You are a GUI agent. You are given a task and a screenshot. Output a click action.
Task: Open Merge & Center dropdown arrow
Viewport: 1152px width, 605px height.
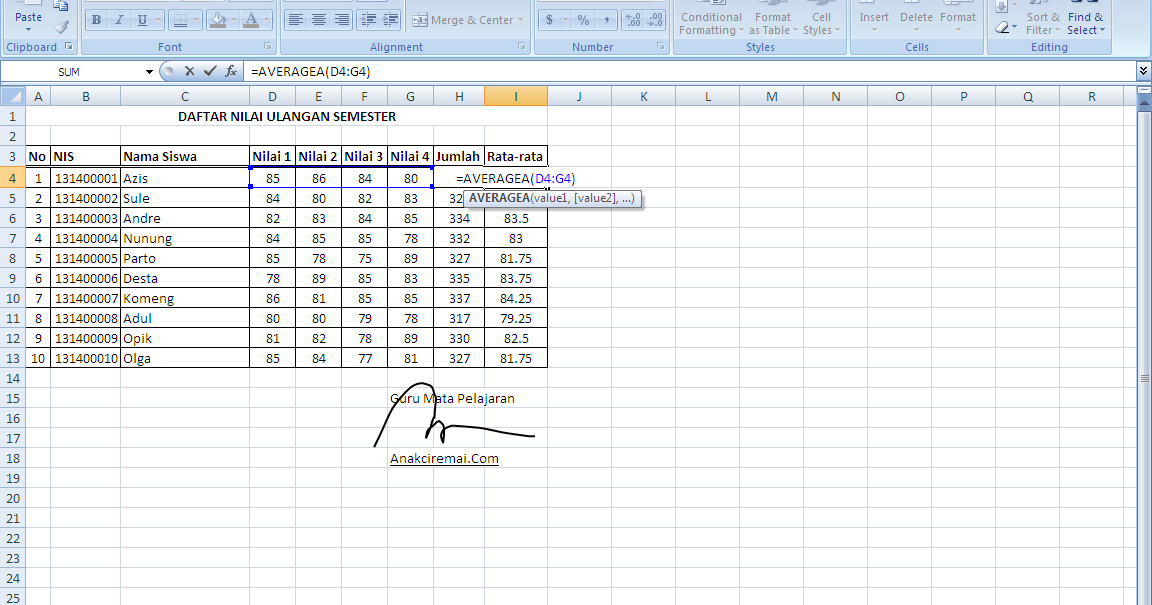pyautogui.click(x=521, y=20)
